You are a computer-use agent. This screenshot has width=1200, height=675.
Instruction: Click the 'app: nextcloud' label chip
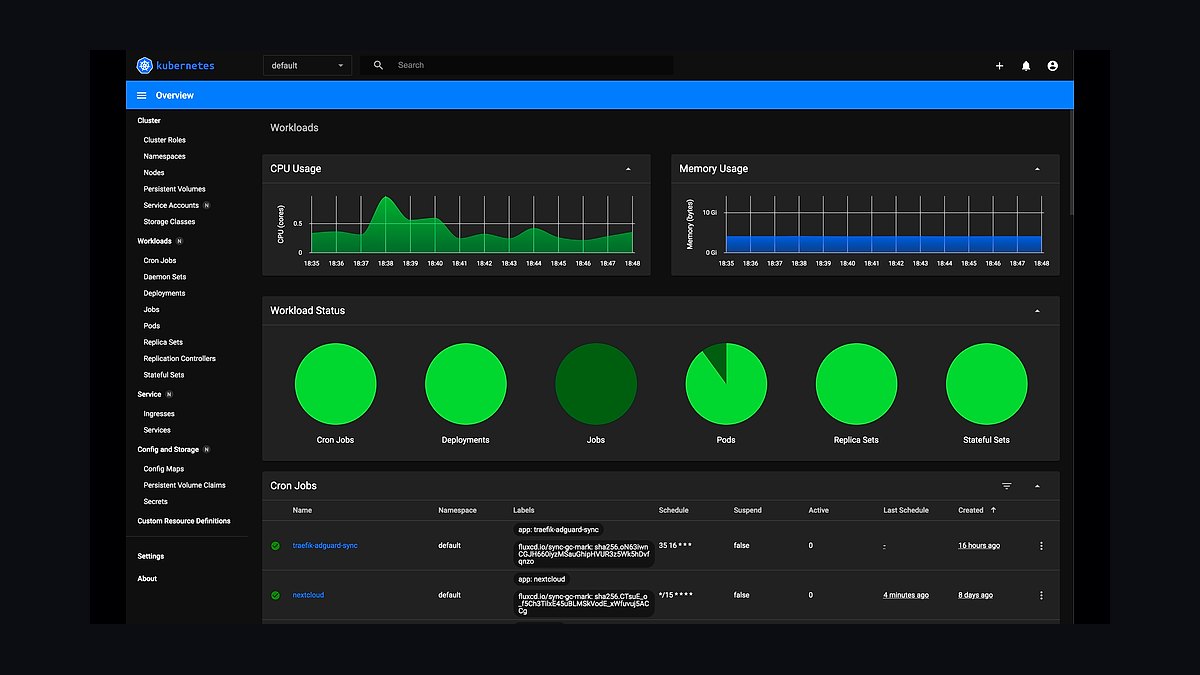(541, 579)
